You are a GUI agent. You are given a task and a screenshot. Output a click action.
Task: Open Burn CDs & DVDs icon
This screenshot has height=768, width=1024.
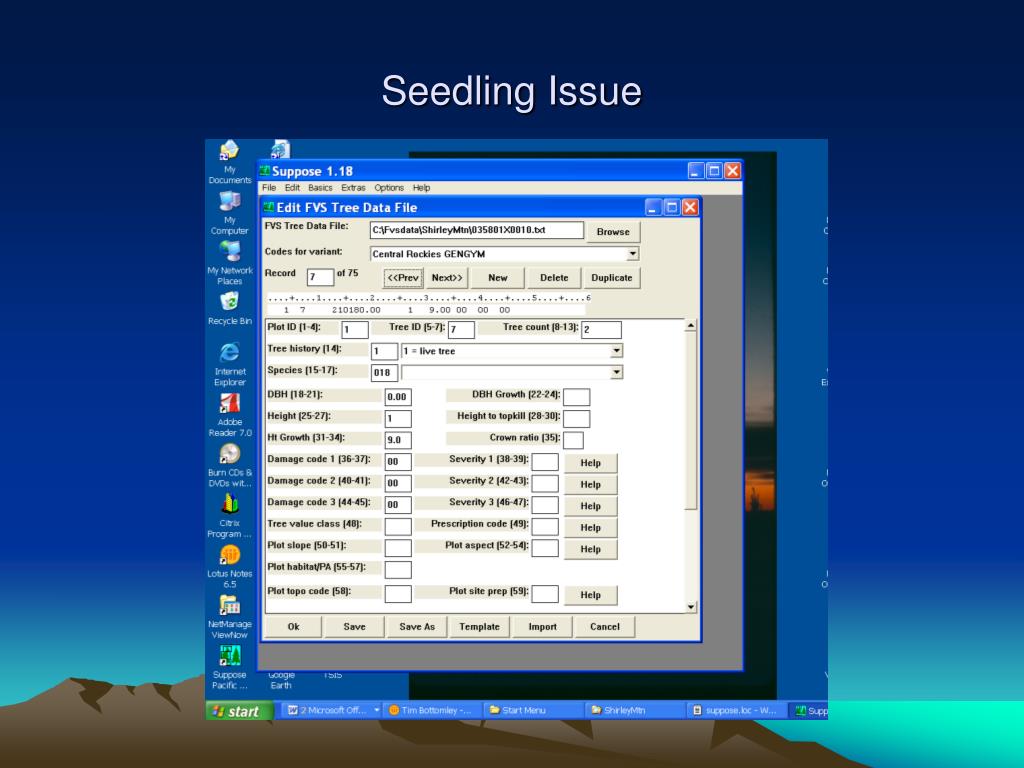point(229,465)
